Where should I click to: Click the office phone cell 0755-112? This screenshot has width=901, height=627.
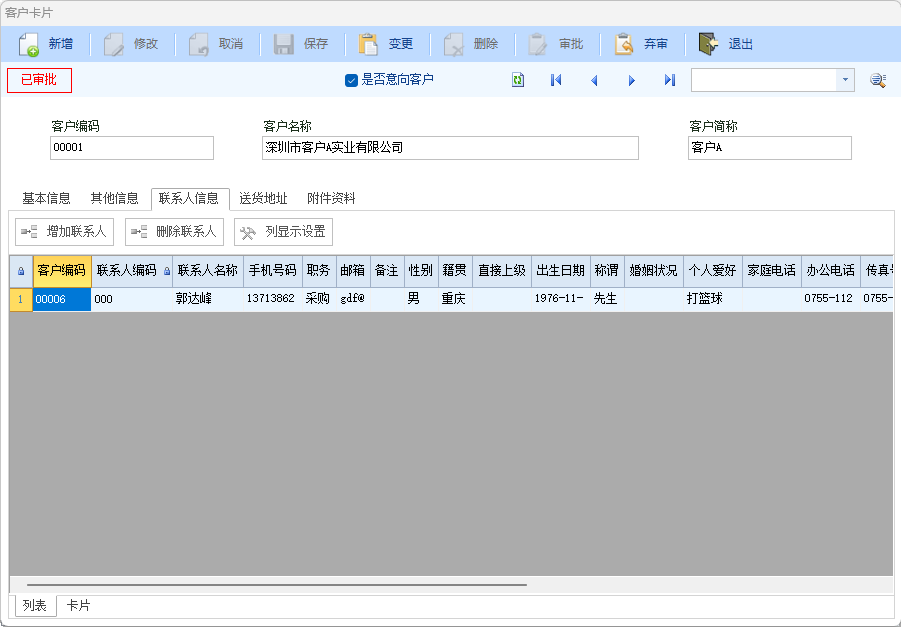(831, 299)
